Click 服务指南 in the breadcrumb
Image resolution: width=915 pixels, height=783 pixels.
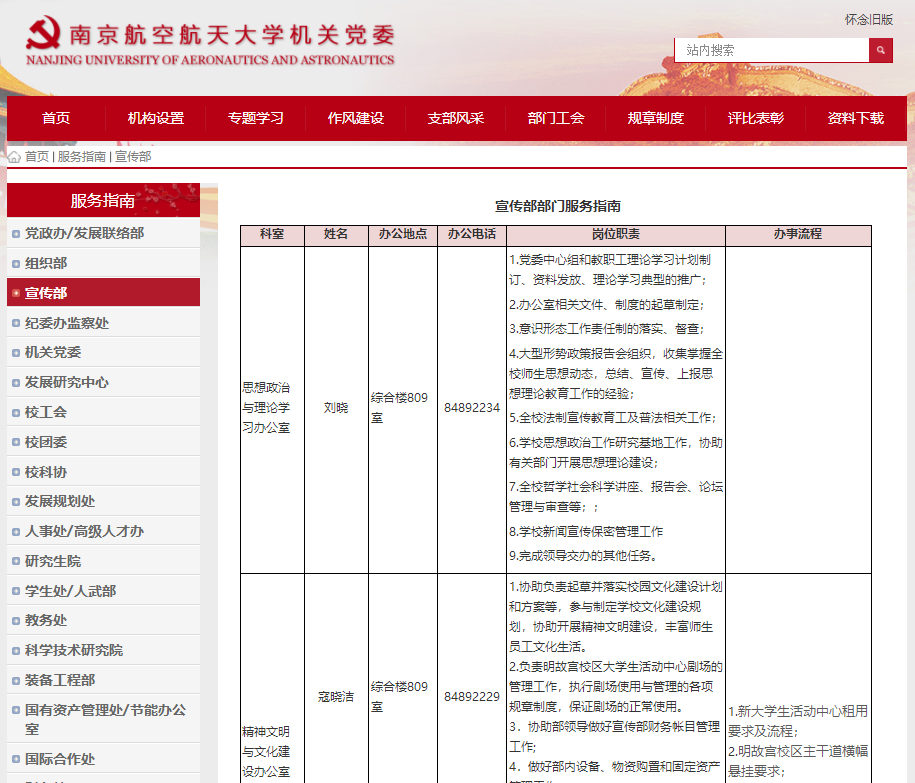pos(81,157)
